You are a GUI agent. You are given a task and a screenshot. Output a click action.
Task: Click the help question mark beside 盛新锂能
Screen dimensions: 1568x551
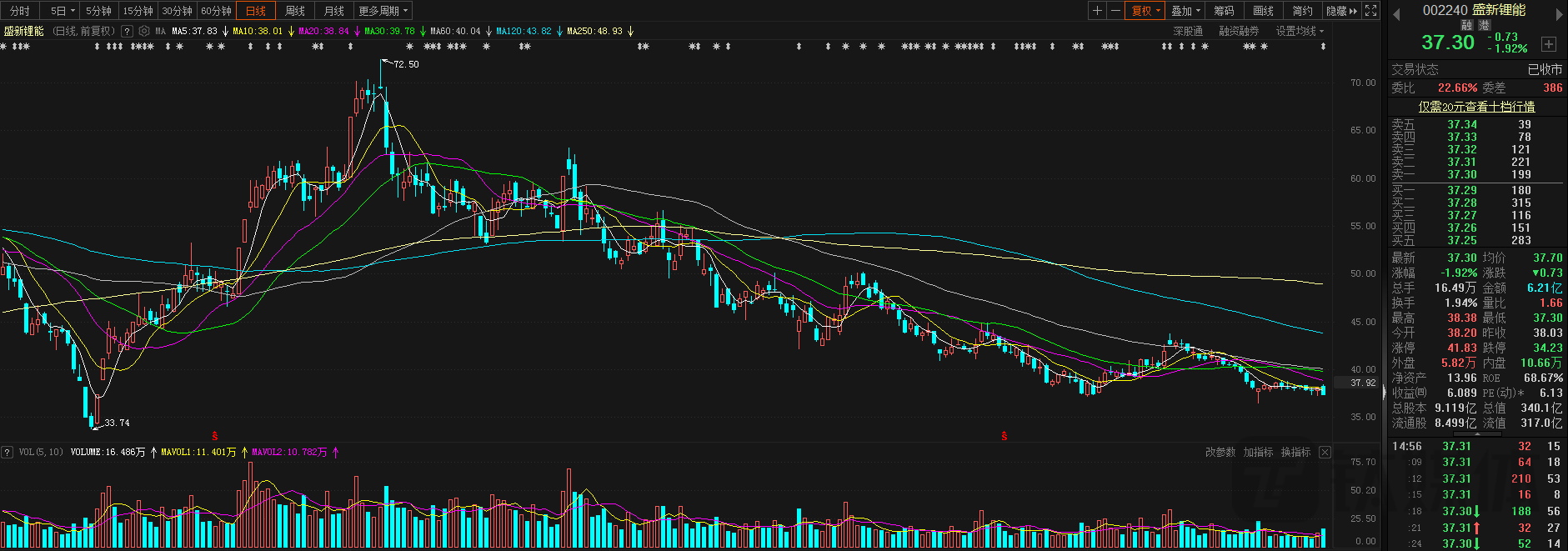click(x=127, y=31)
